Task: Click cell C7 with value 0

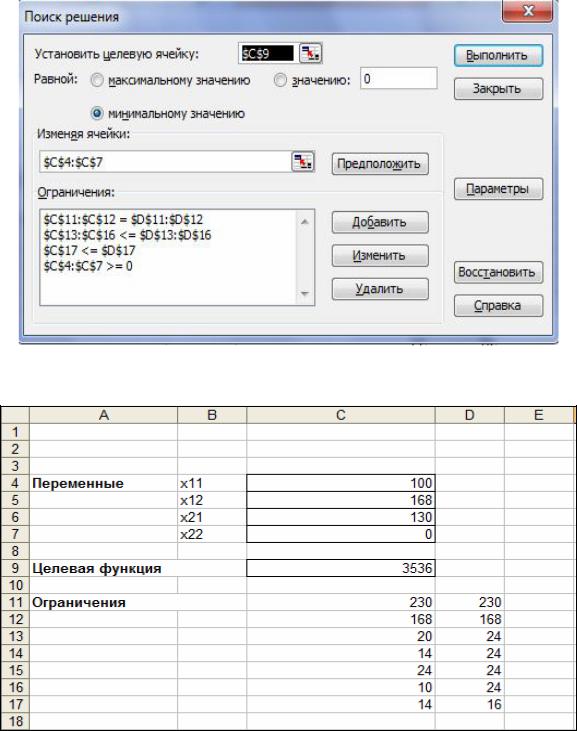Action: click(341, 534)
